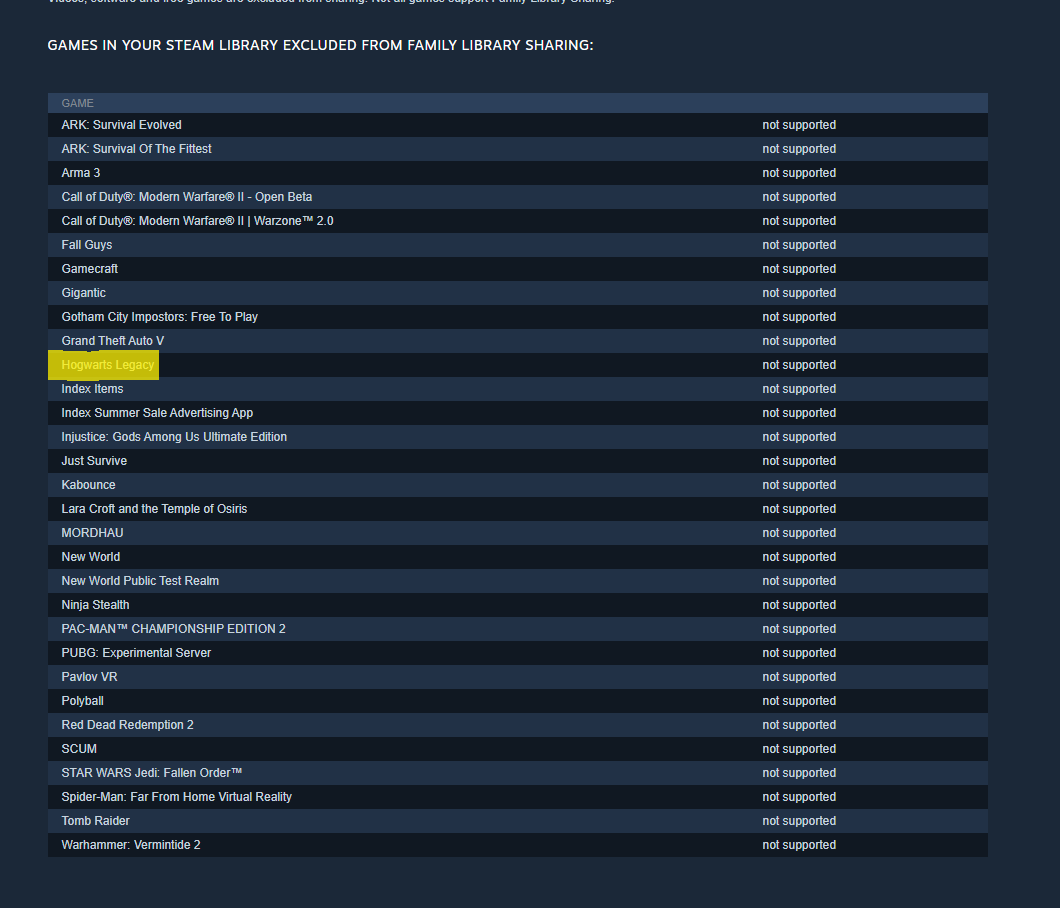
Task: Click 'not supported' status for MORDHAU
Action: click(799, 533)
